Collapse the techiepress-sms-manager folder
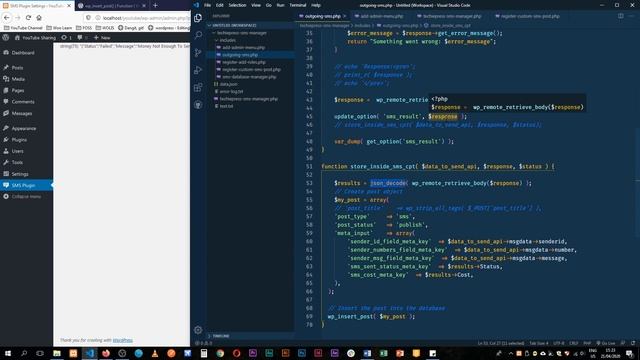 coord(251,33)
